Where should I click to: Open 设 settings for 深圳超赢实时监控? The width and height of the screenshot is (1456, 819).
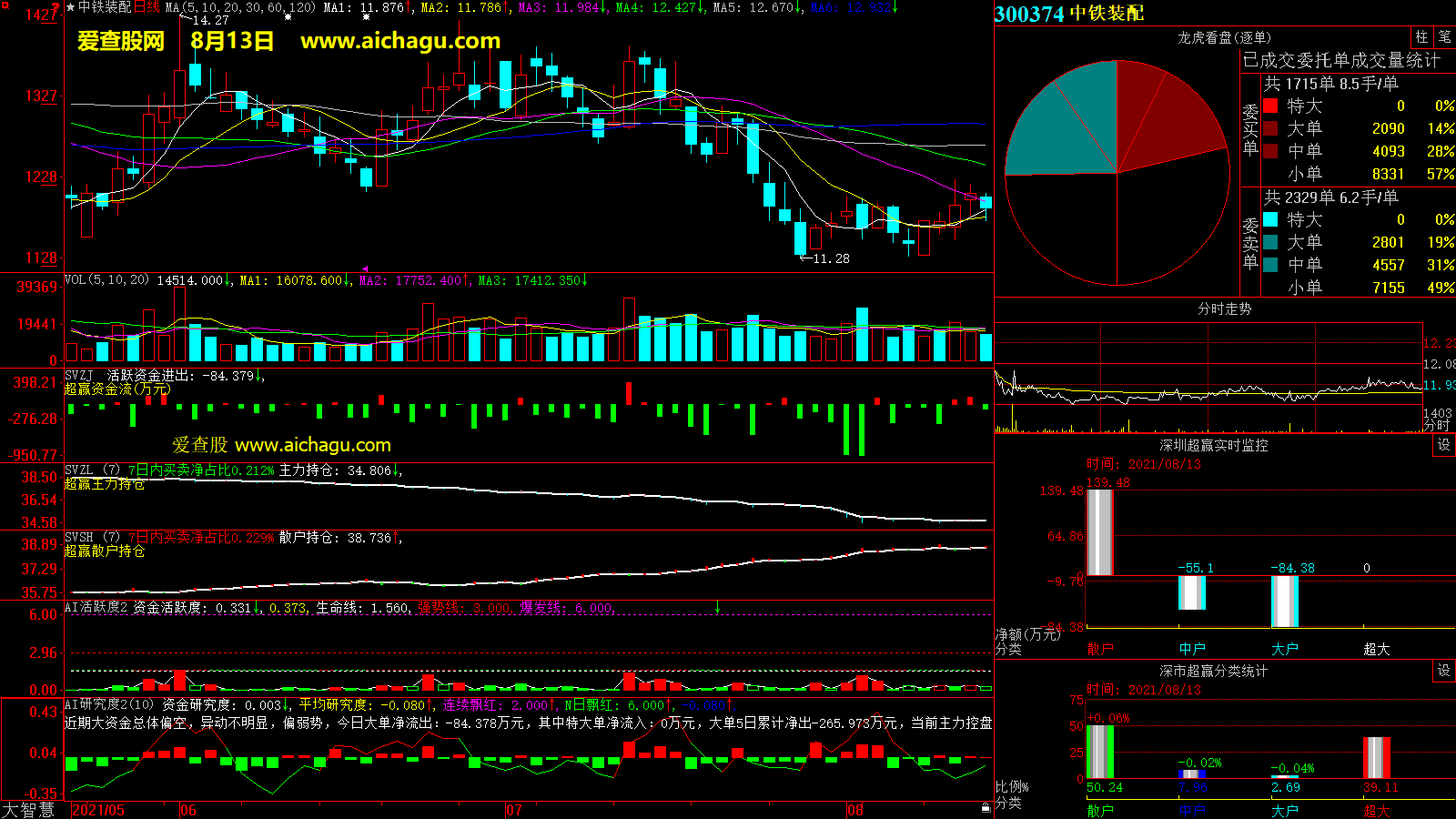[x=1443, y=445]
